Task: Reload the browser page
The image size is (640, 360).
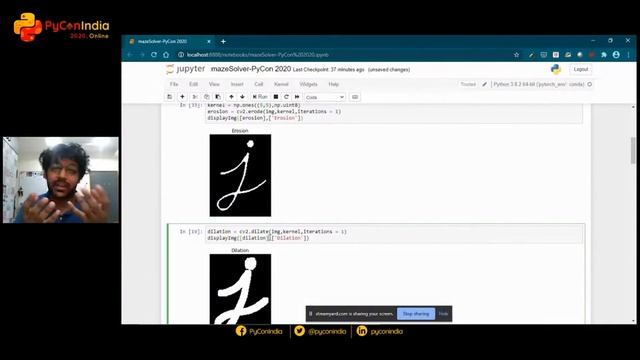Action: click(x=154, y=54)
